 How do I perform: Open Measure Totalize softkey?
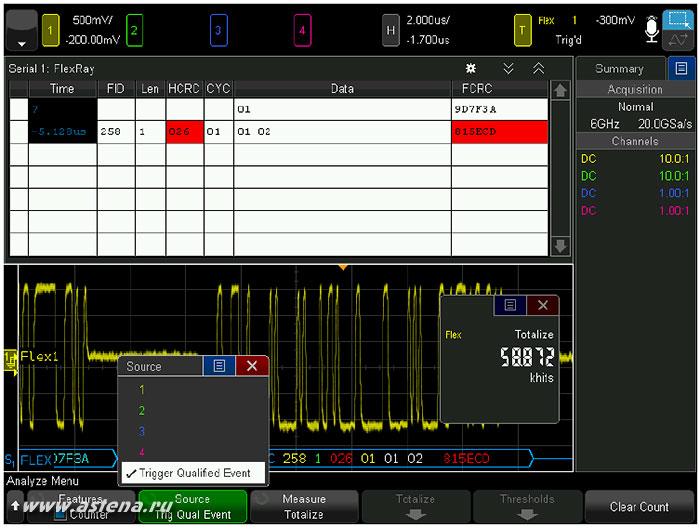pyautogui.click(x=304, y=506)
